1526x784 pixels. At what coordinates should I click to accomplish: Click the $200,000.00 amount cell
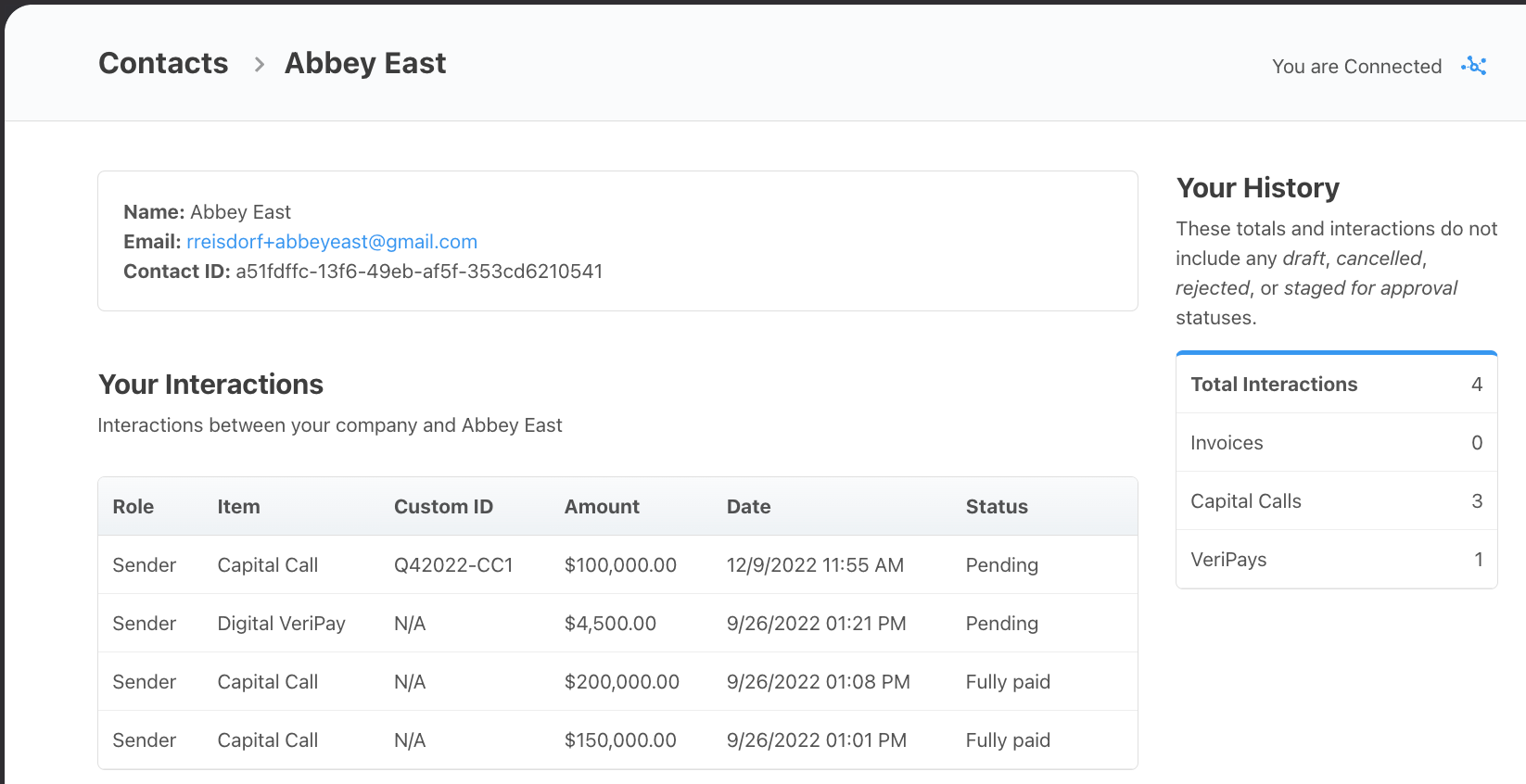622,682
